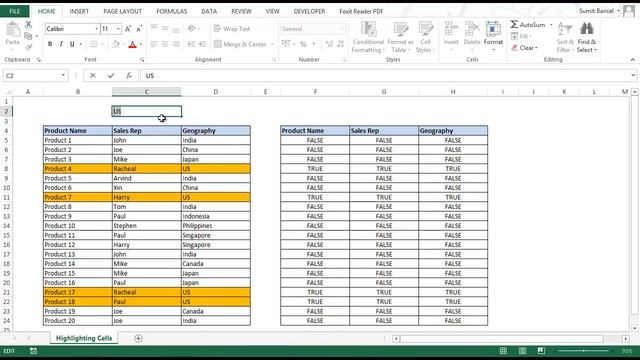Click the Decrease Indent icon
This screenshot has height=360, width=640.
tap(191, 44)
